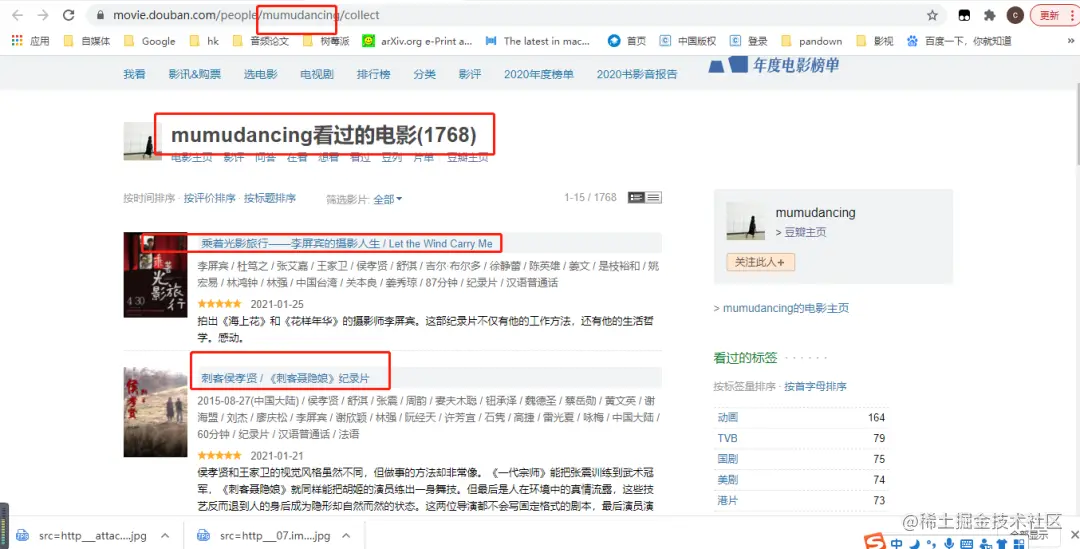Image resolution: width=1080 pixels, height=549 pixels.
Task: Open the 首页 bookmark
Action: click(x=627, y=41)
